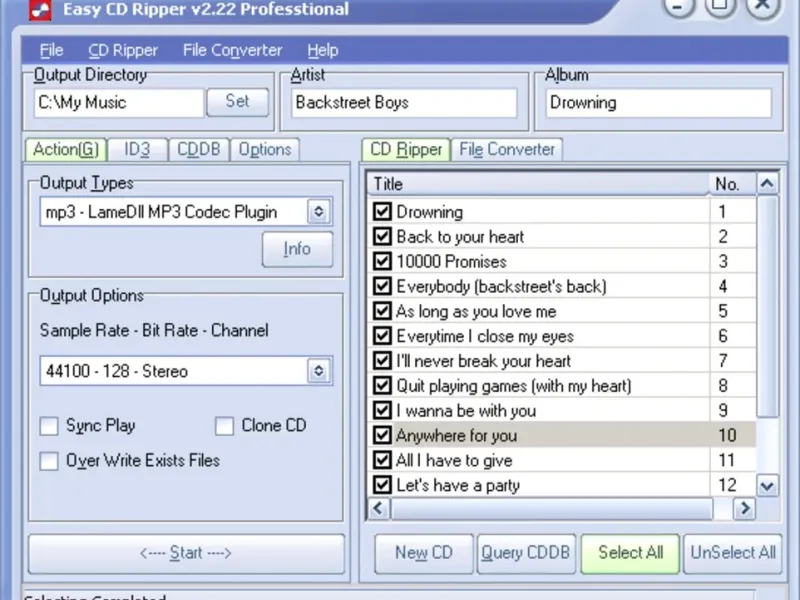Click the horizontal scroll left arrow

point(379,508)
